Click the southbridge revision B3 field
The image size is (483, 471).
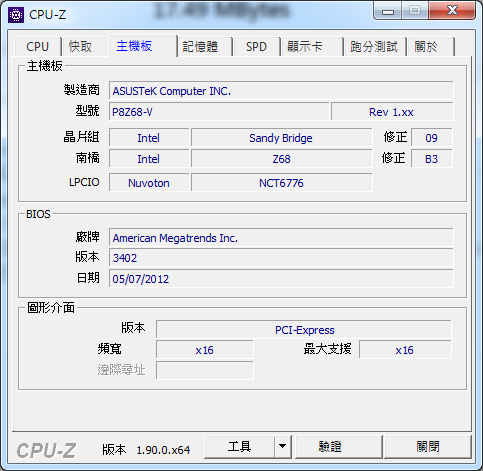(x=432, y=159)
